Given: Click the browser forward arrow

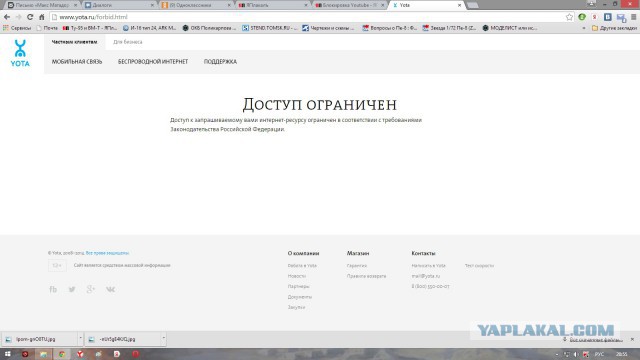Looking at the screenshot, I should click(x=18, y=17).
